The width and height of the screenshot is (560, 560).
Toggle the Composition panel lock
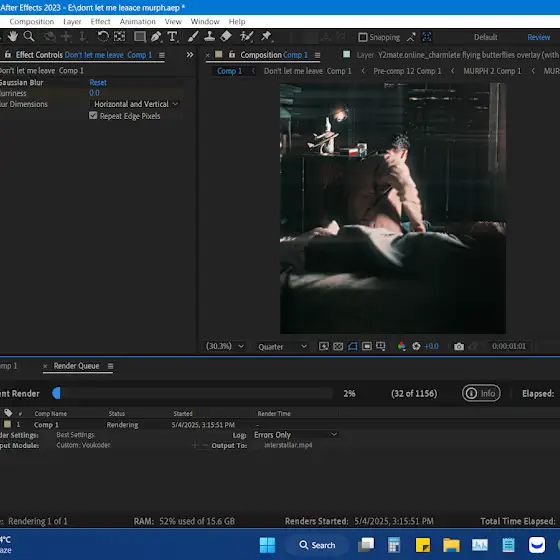pyautogui.click(x=232, y=54)
